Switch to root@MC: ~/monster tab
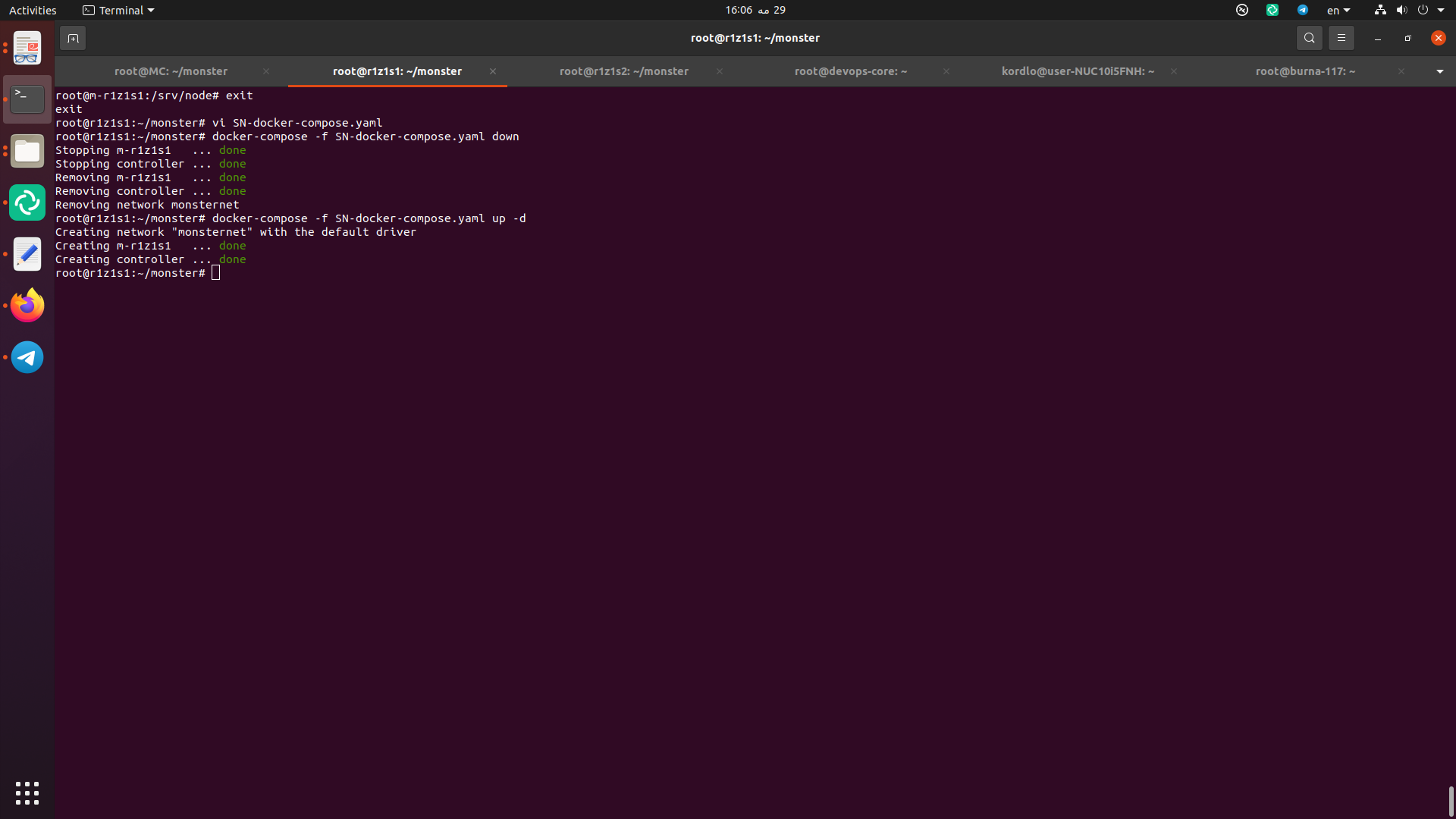Image resolution: width=1456 pixels, height=819 pixels. point(171,71)
